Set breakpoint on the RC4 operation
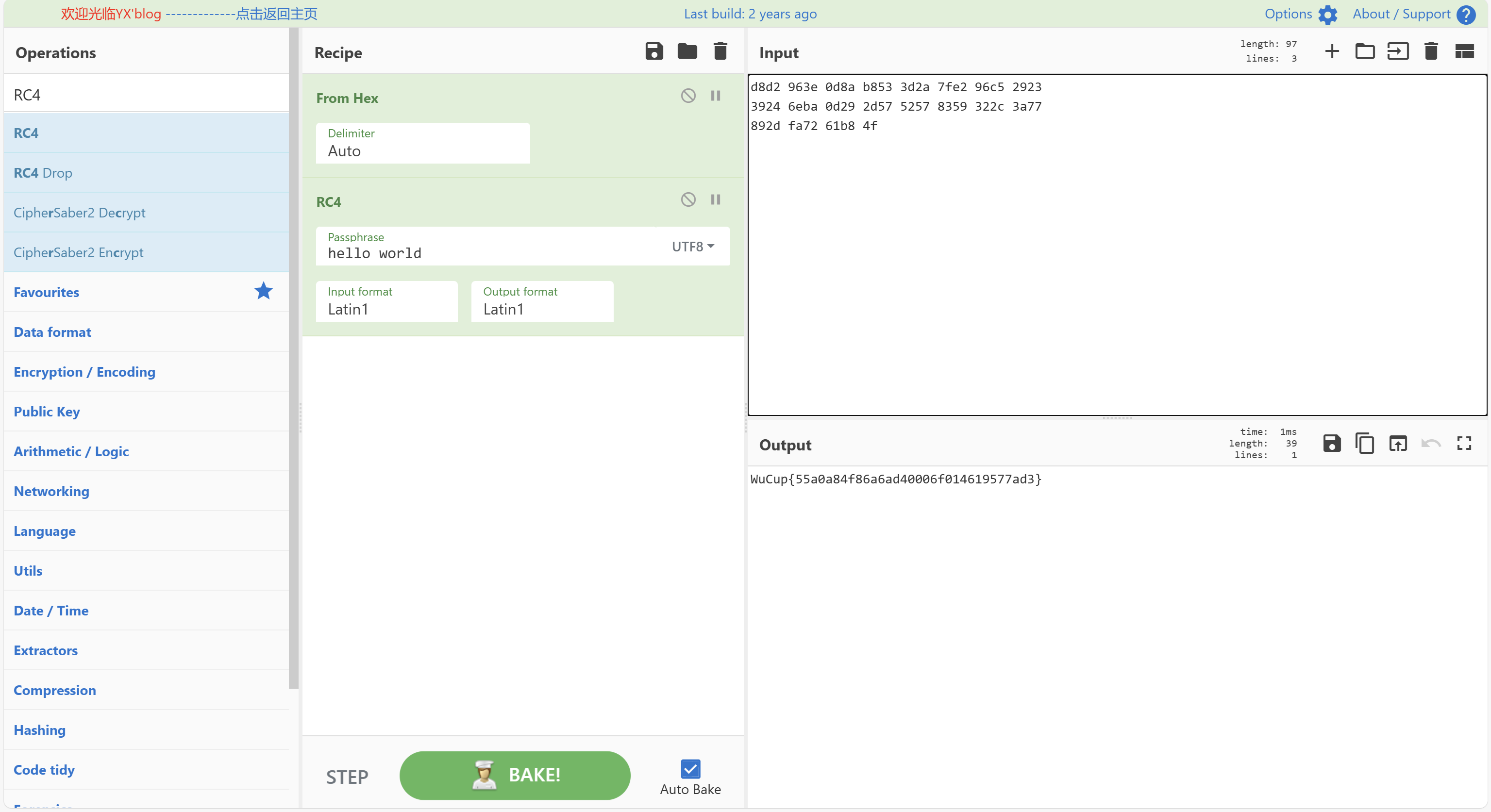 pos(716,199)
